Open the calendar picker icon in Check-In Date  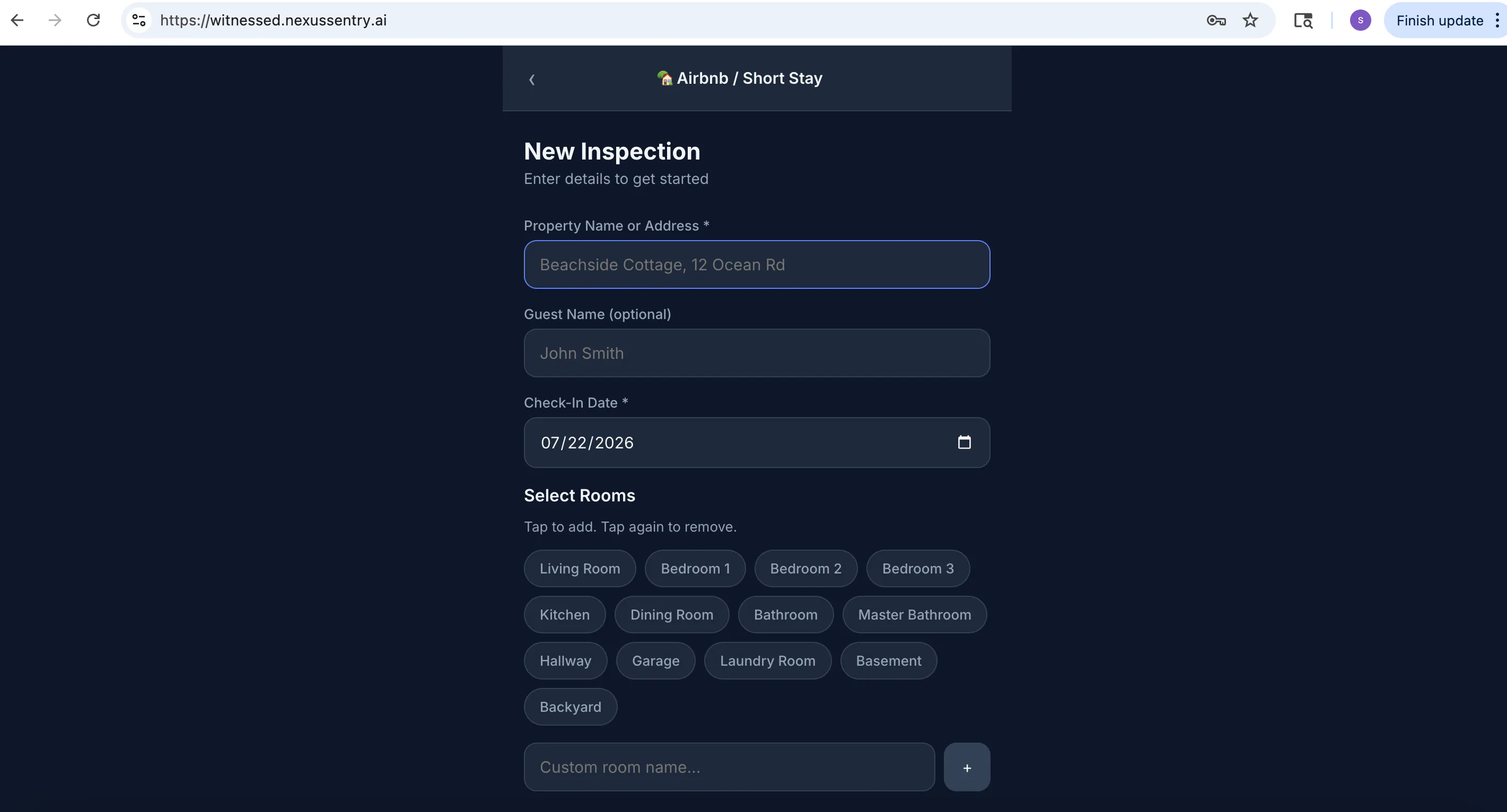[x=964, y=443]
